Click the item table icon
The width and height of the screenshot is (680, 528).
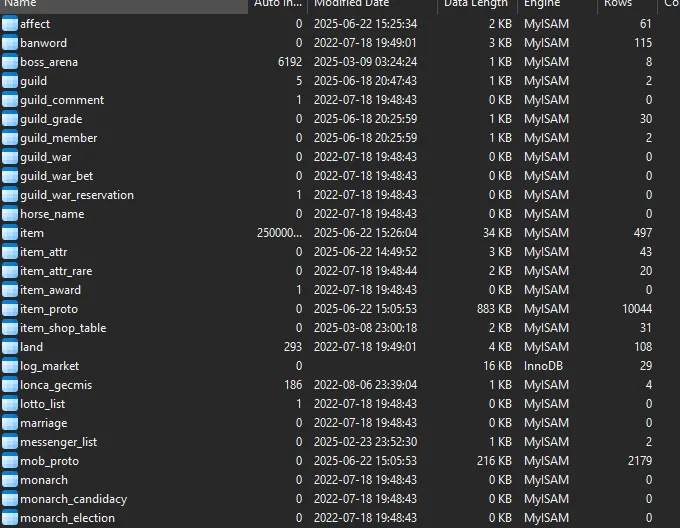tap(10, 233)
